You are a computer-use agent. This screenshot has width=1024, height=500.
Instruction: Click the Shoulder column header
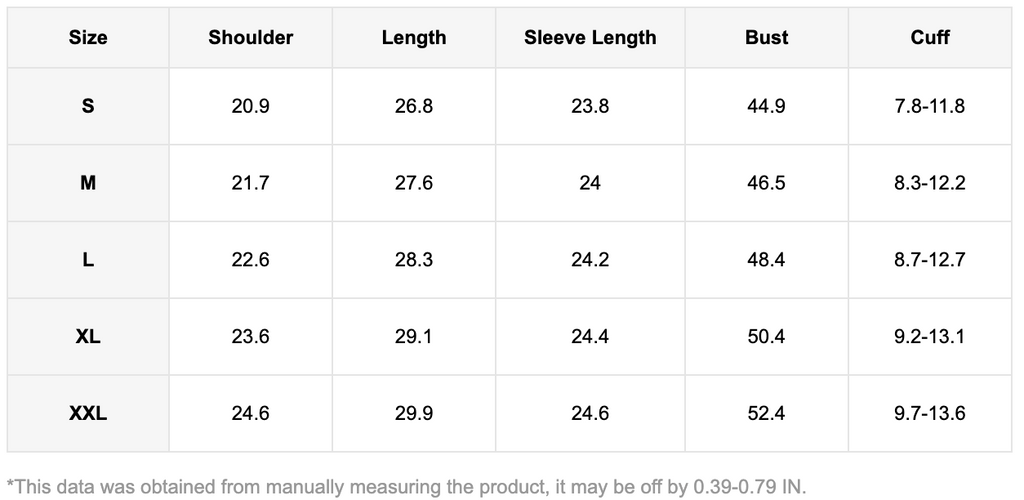(250, 38)
